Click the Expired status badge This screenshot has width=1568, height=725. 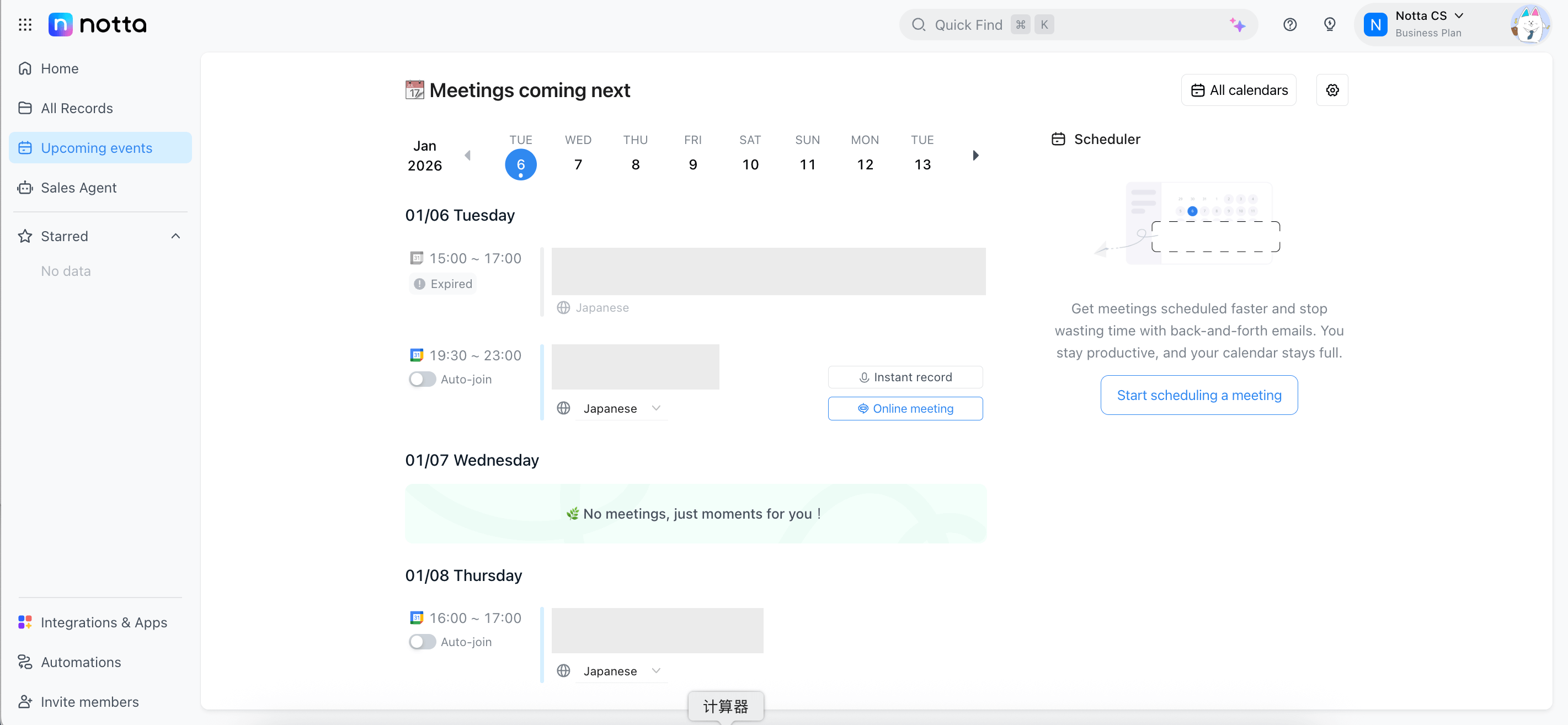[x=442, y=284]
